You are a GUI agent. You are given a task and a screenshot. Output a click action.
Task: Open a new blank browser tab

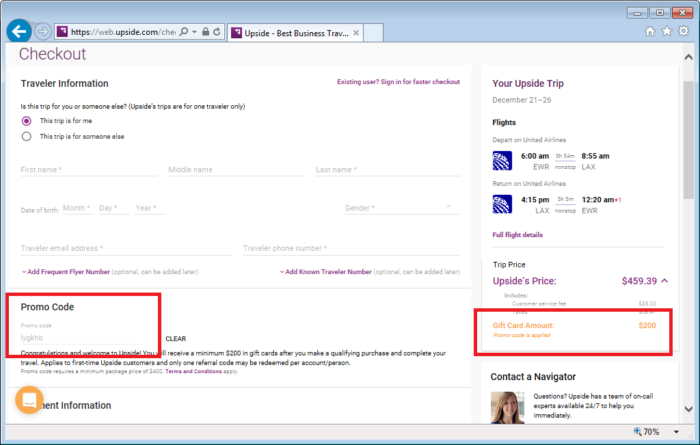373,33
